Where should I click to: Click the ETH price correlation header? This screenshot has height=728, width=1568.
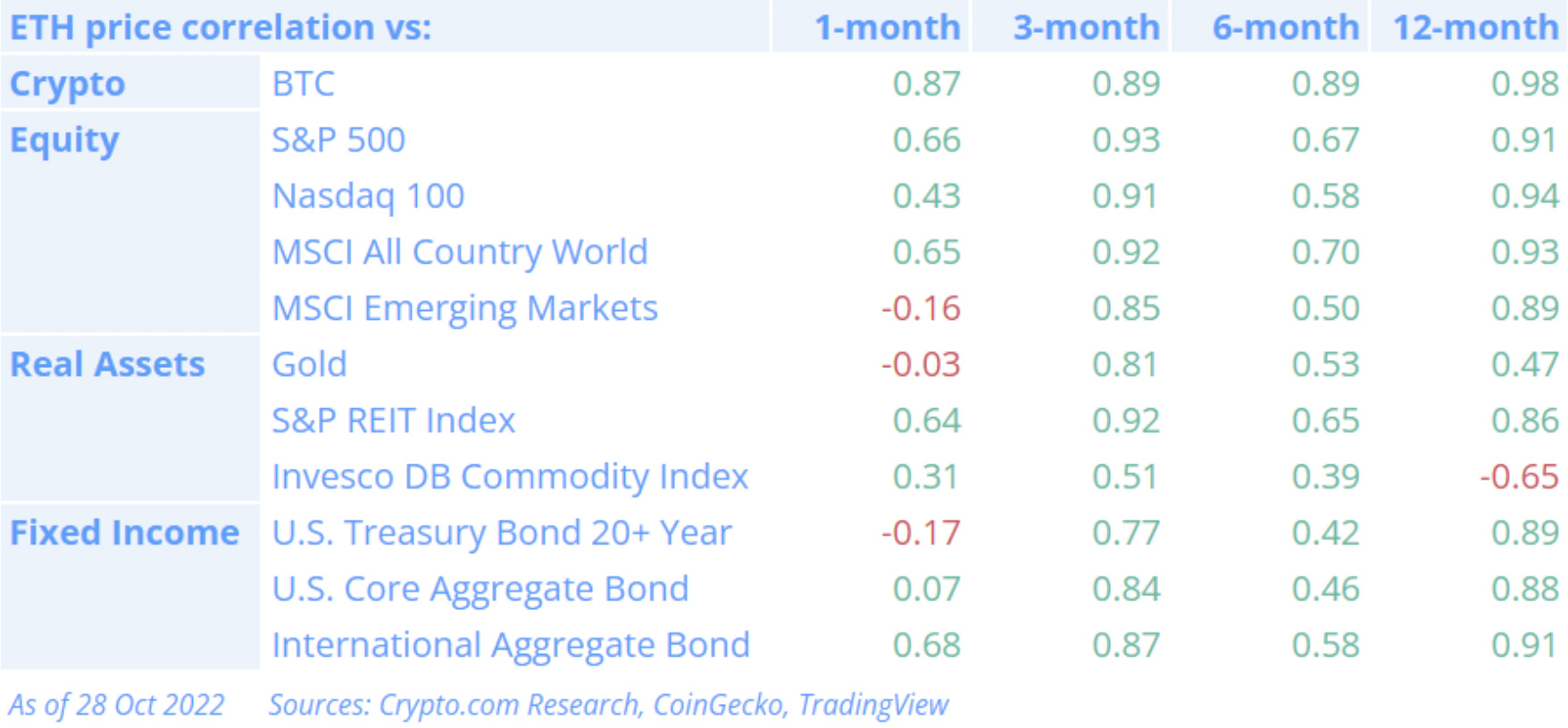(x=221, y=28)
